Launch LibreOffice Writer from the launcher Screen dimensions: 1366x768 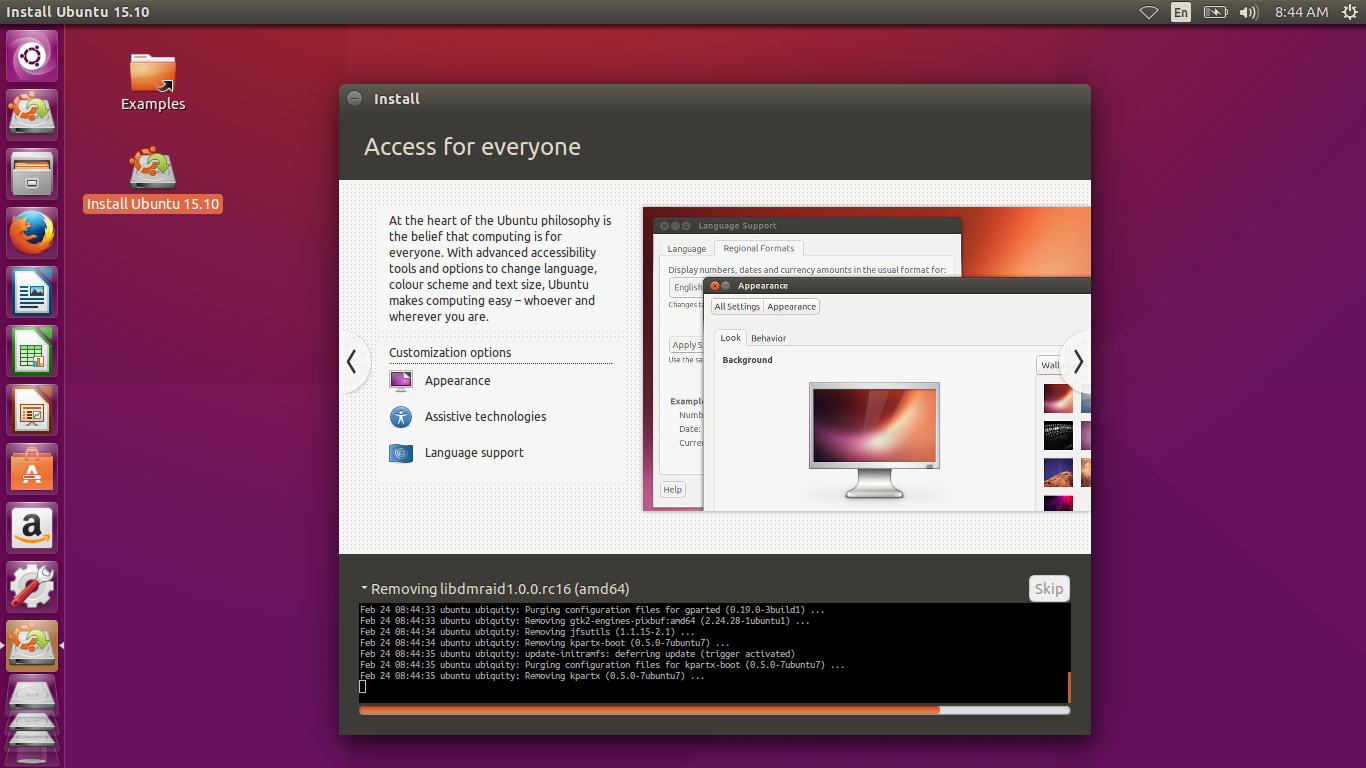coord(31,291)
